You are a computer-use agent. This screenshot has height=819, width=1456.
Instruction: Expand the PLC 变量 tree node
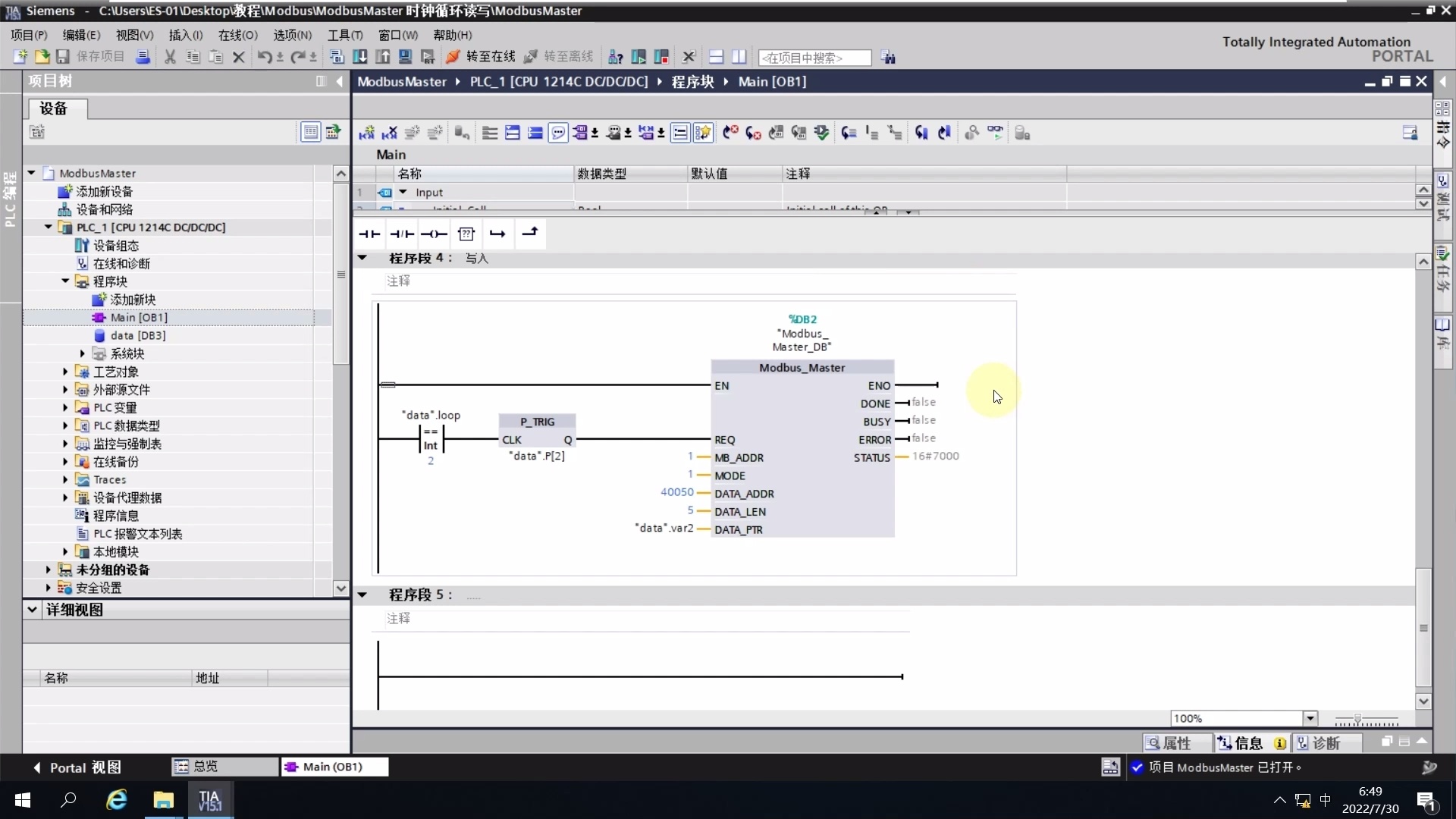click(65, 408)
